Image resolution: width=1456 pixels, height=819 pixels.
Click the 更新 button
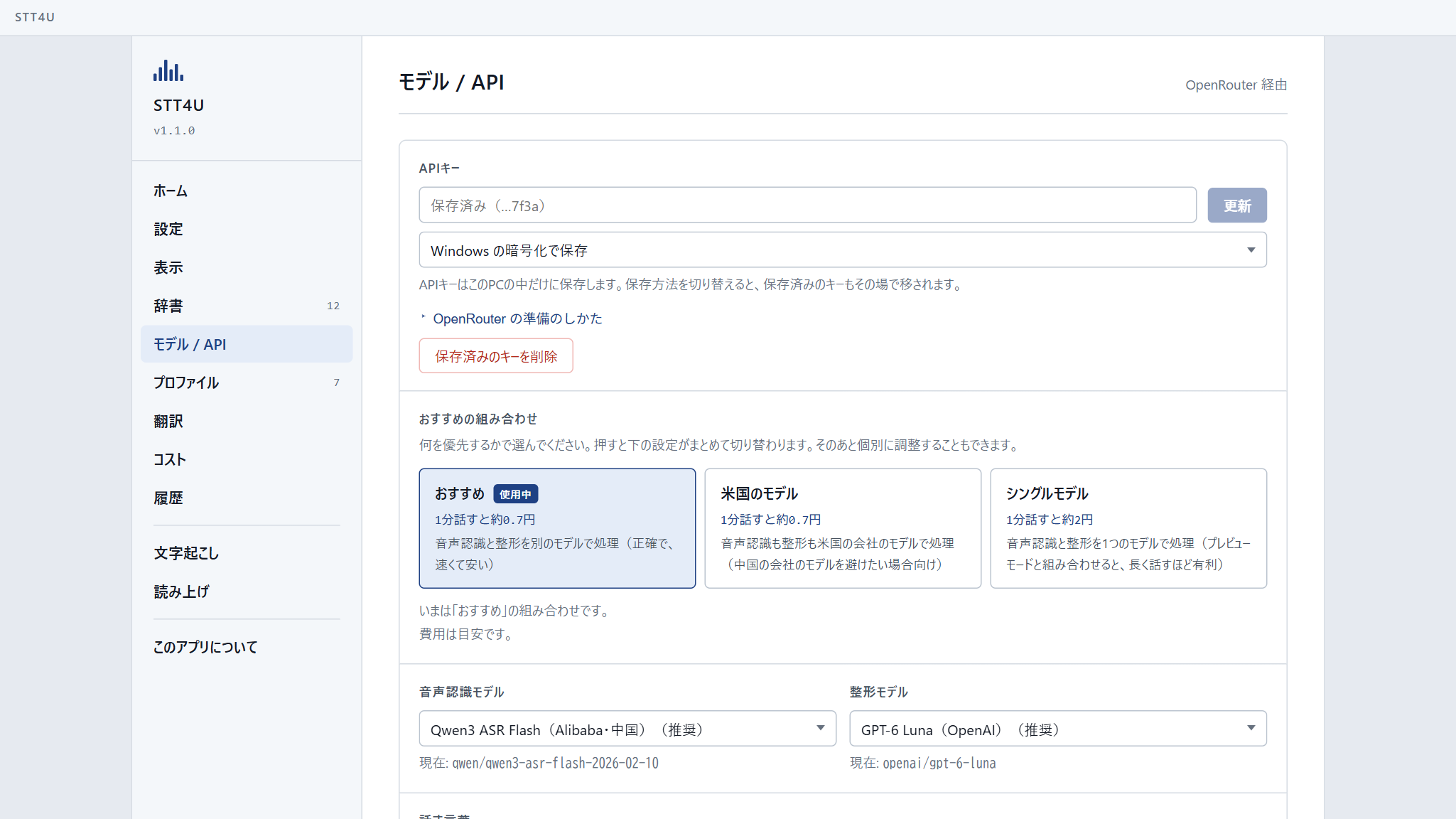tap(1236, 205)
